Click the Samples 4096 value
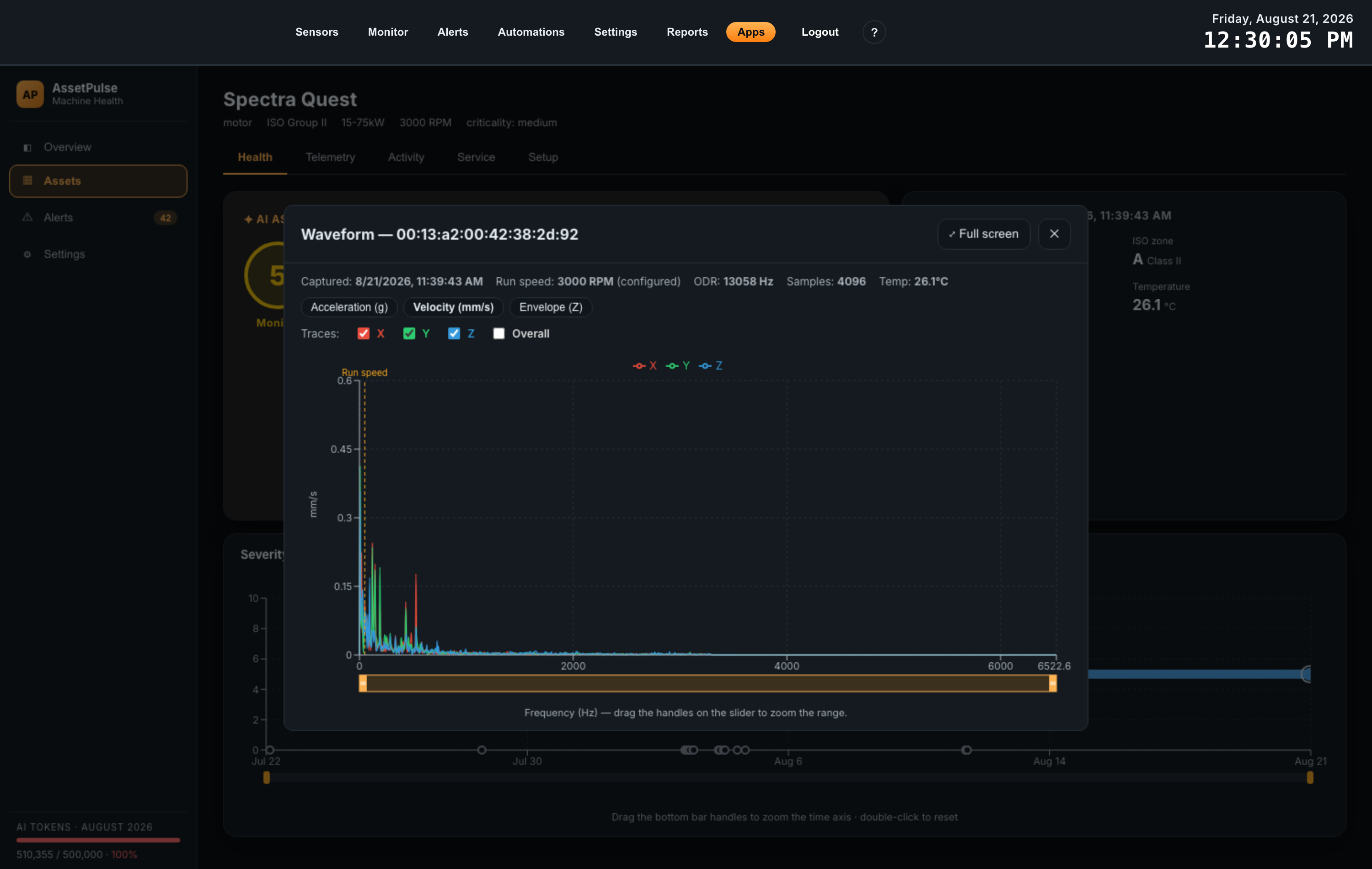This screenshot has height=869, width=1372. coord(851,281)
